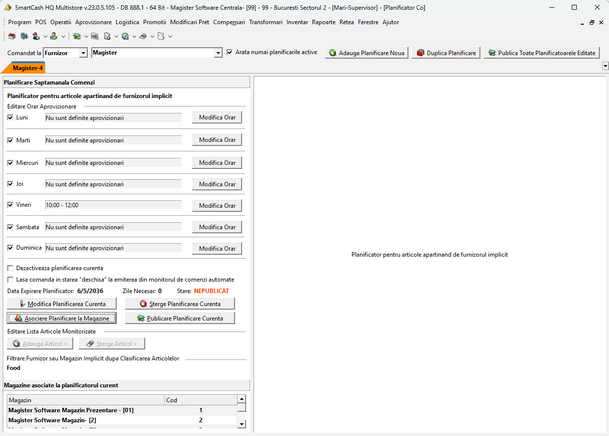609x436 pixels.
Task: Click the Magazin column header
Action: pos(85,400)
